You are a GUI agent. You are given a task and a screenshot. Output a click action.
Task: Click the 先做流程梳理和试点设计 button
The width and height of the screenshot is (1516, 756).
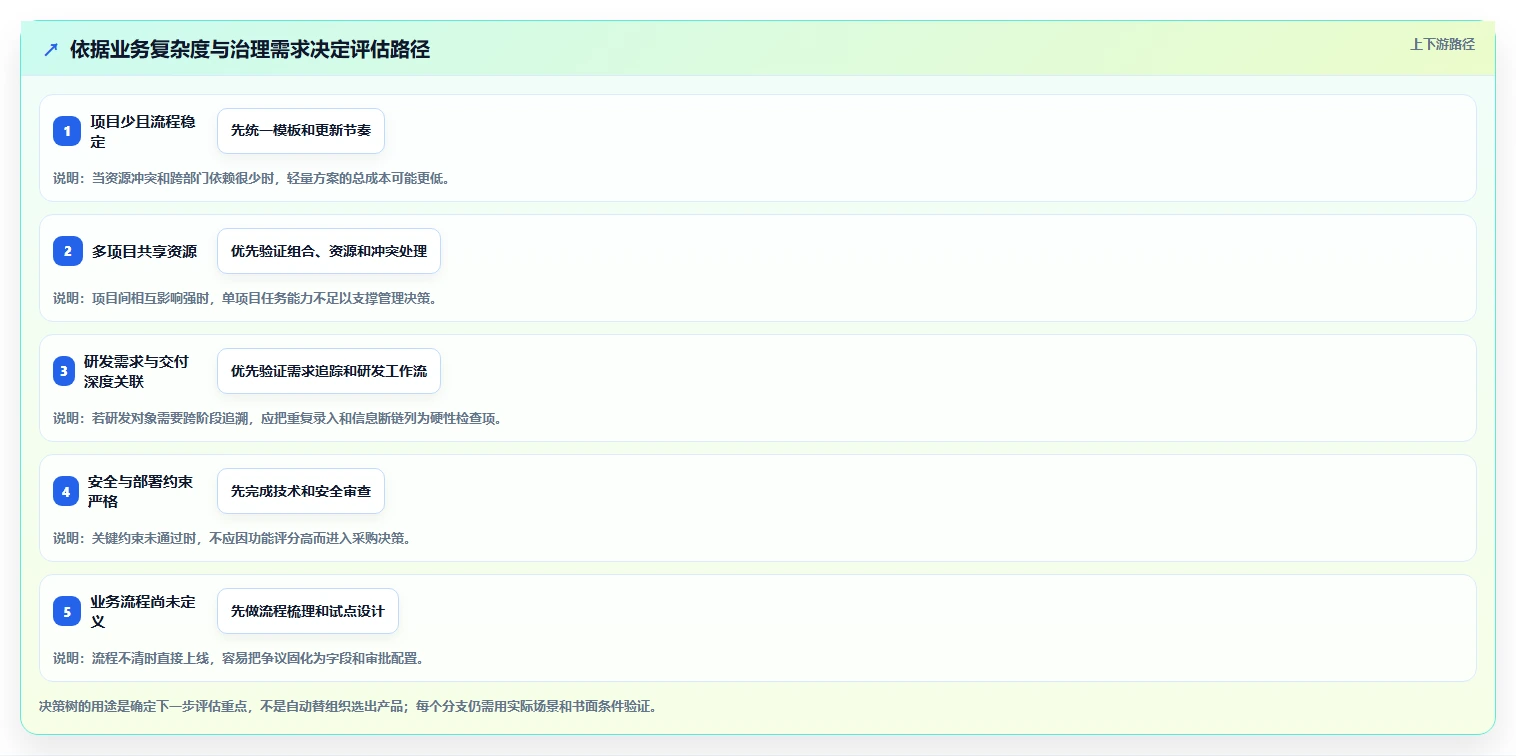(x=308, y=611)
